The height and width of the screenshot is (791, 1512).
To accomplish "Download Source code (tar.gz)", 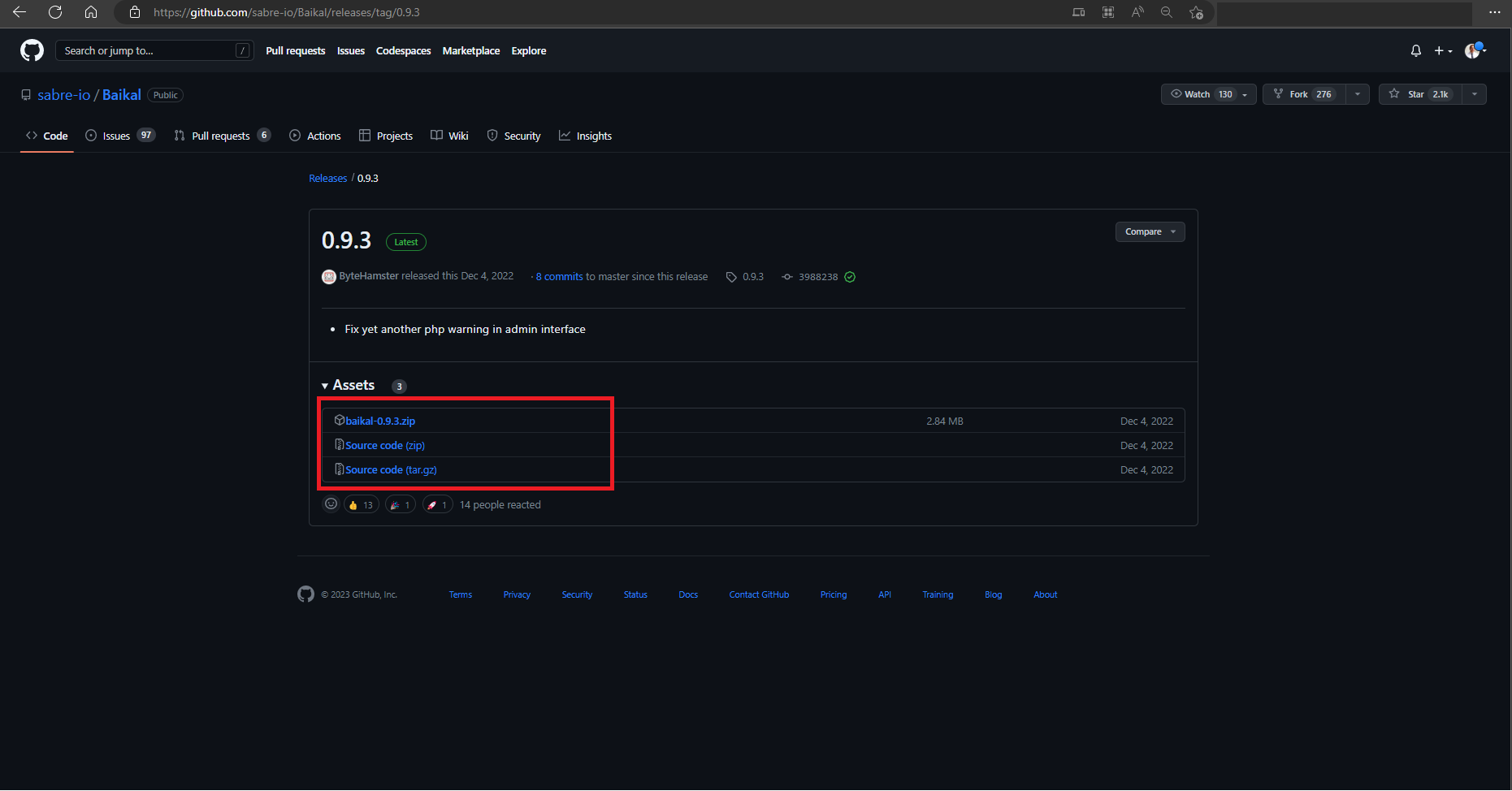I will click(x=391, y=469).
